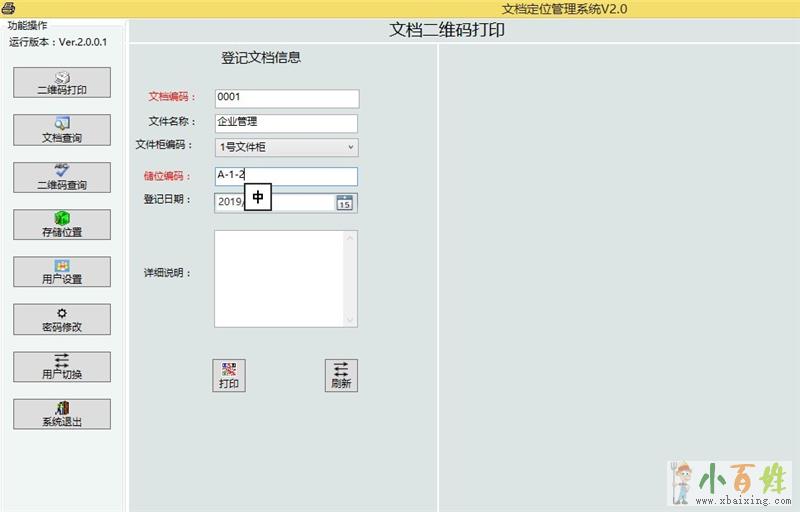Click the 详细说明 scrollbar up arrow

click(x=350, y=238)
